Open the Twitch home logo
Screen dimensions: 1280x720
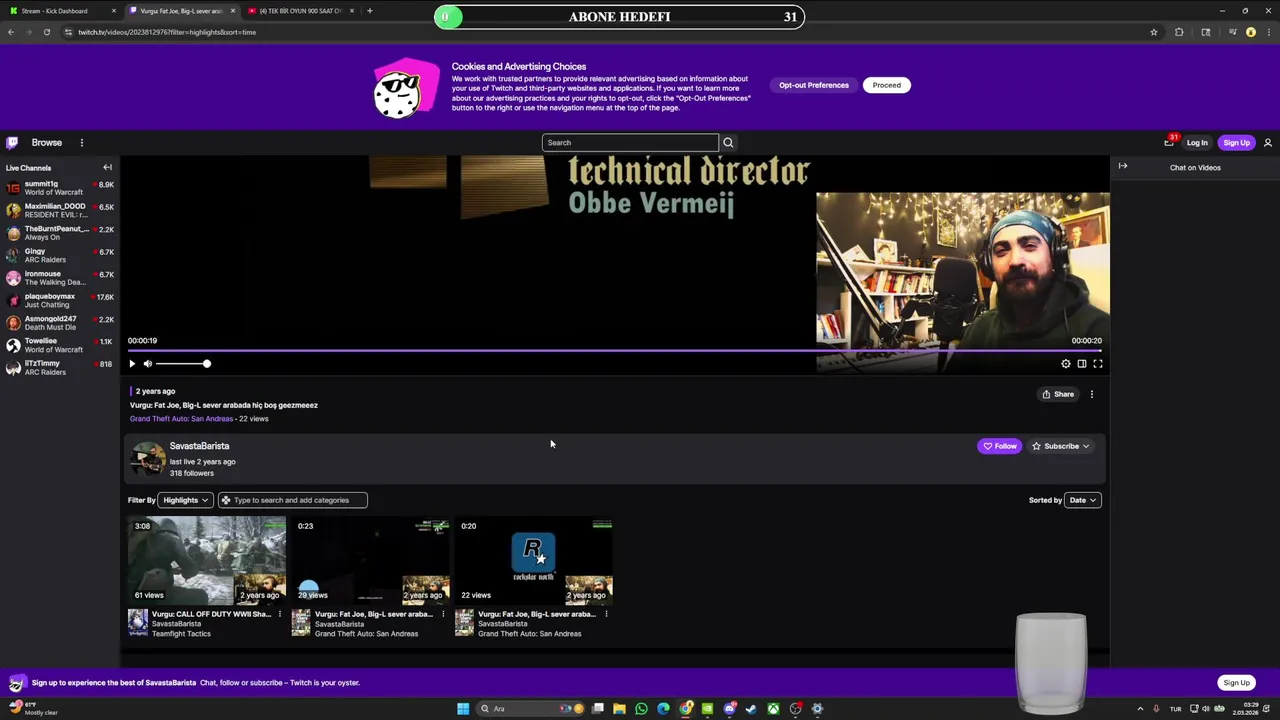(12, 142)
